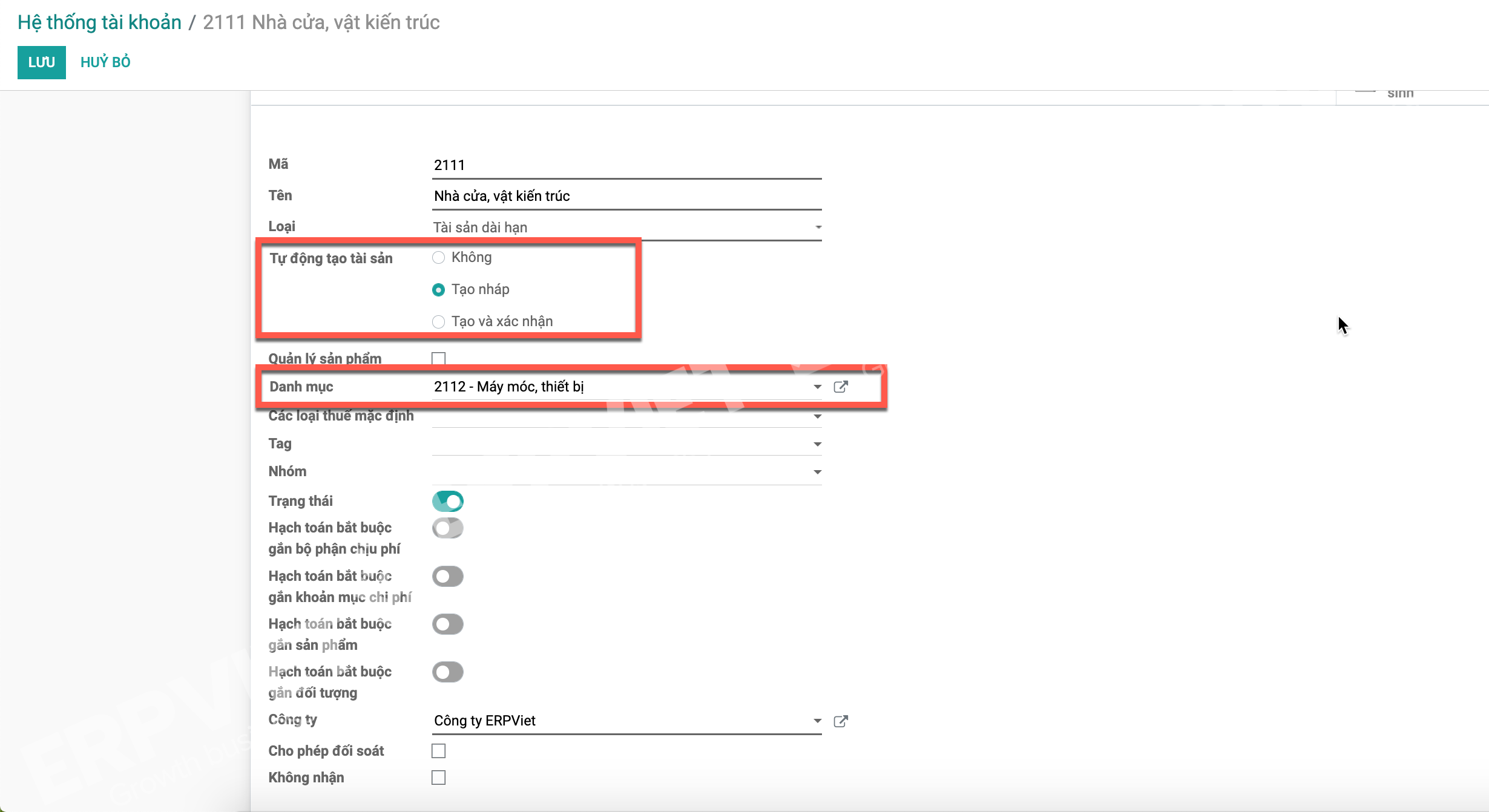Select the Tạo nháp radio option
Image resolution: width=1489 pixels, height=812 pixels.
439,290
